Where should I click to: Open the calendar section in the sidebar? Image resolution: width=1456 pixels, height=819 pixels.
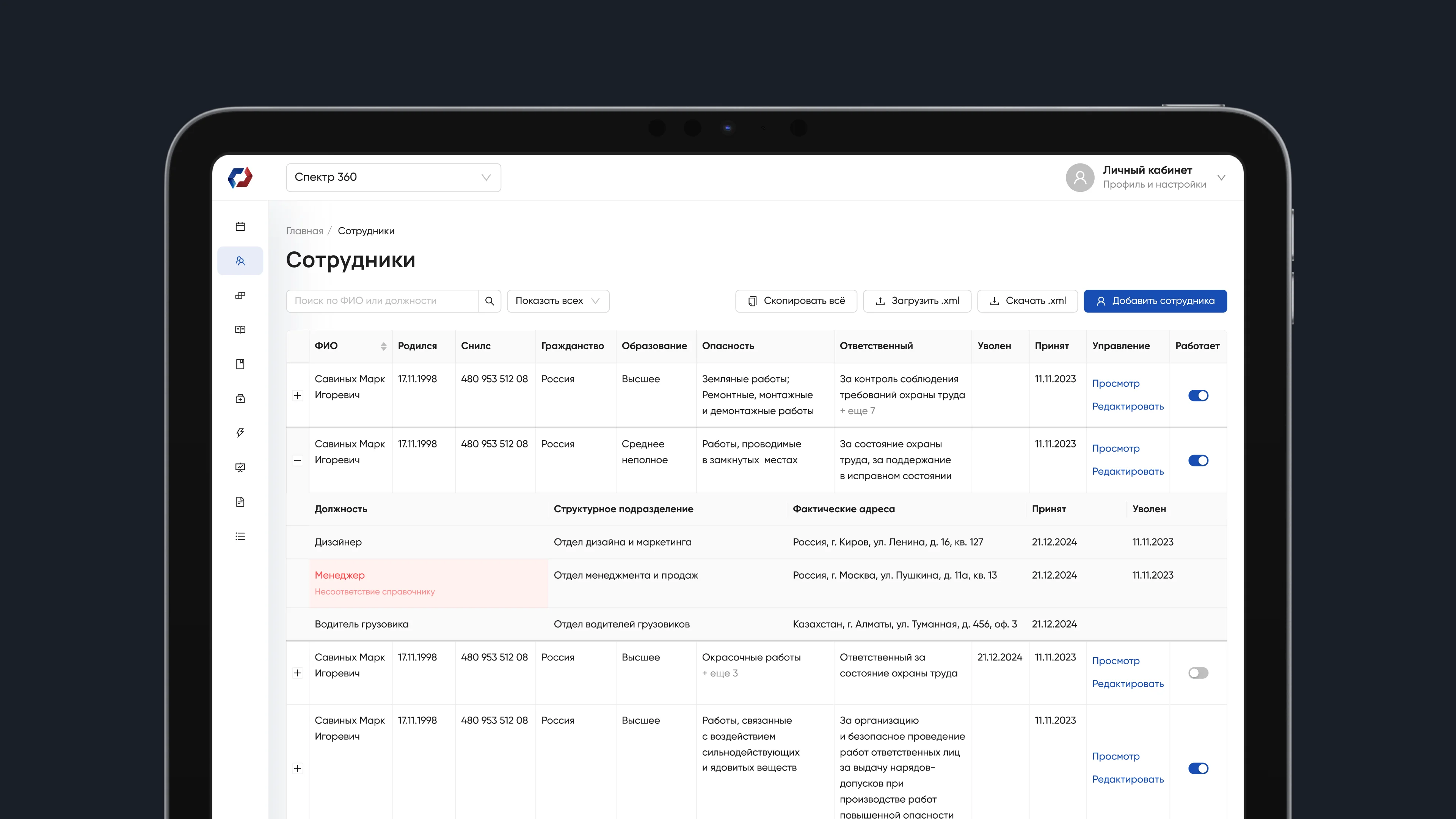pyautogui.click(x=240, y=226)
